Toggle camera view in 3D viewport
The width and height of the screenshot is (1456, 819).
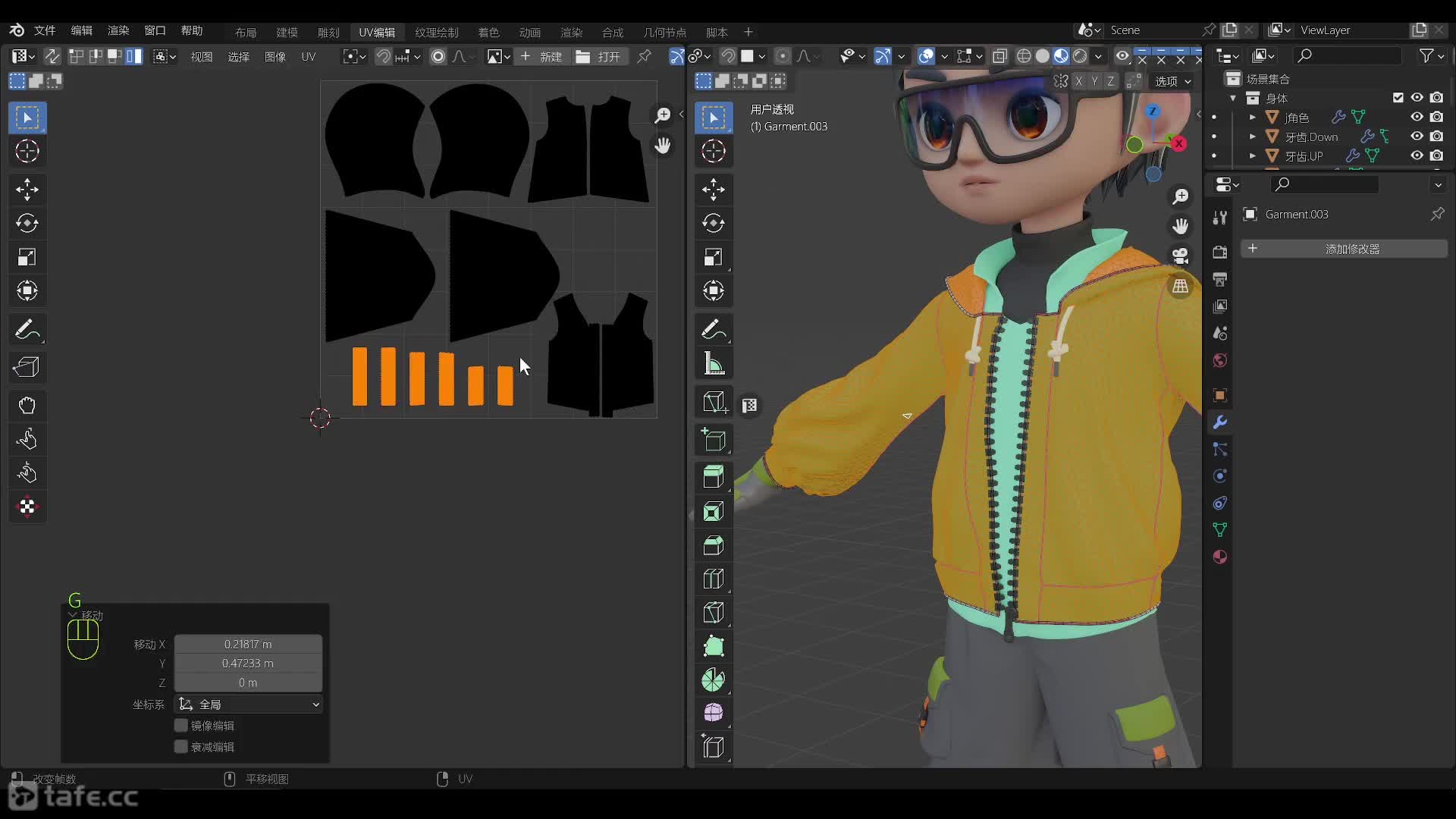point(1181,256)
